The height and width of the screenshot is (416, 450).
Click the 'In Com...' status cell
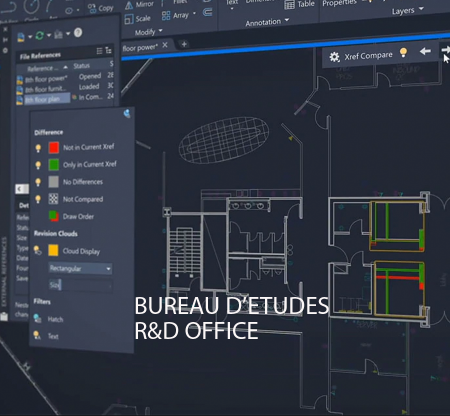pyautogui.click(x=91, y=97)
